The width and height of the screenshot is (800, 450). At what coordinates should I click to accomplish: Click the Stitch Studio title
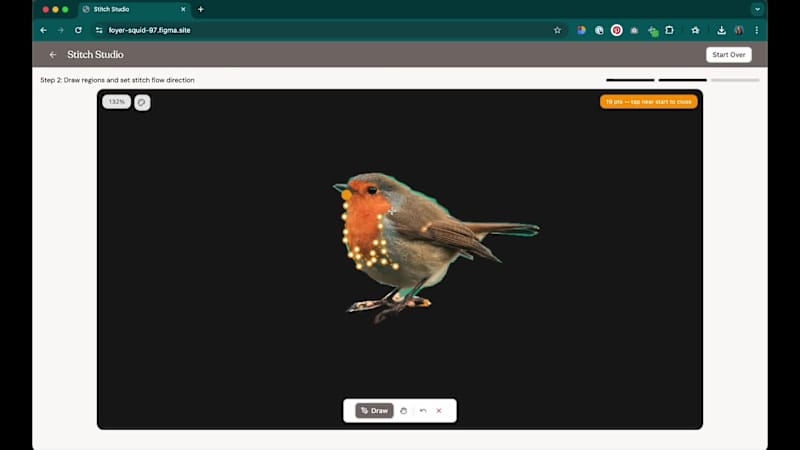(x=95, y=55)
